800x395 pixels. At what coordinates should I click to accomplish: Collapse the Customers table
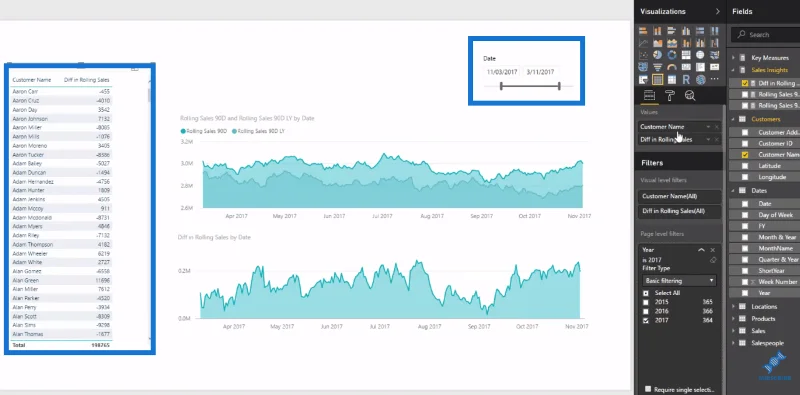[734, 119]
